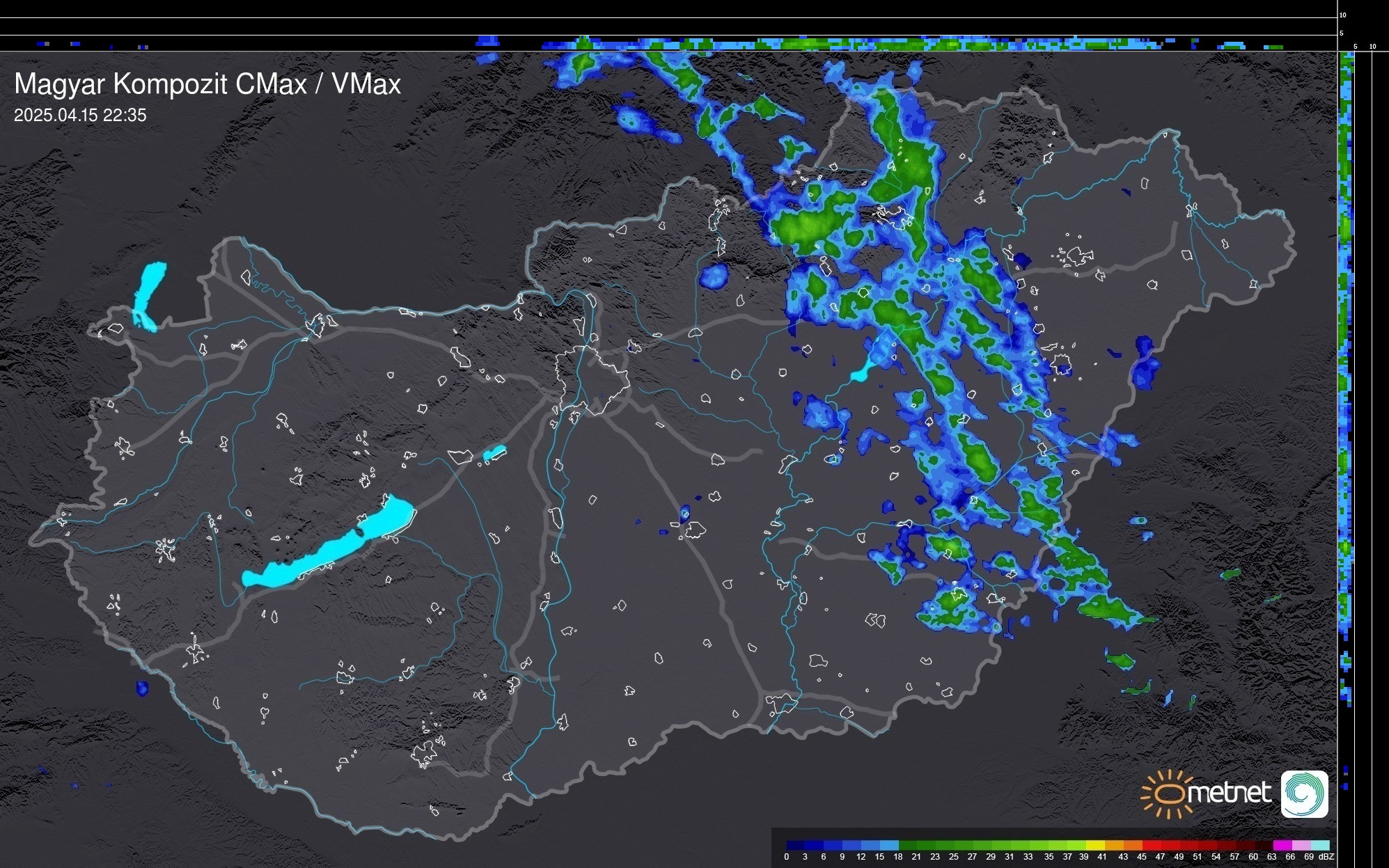Select the Magyar Kompozit CMax / VMax title
Viewport: 1389px width, 868px height.
pos(207,84)
